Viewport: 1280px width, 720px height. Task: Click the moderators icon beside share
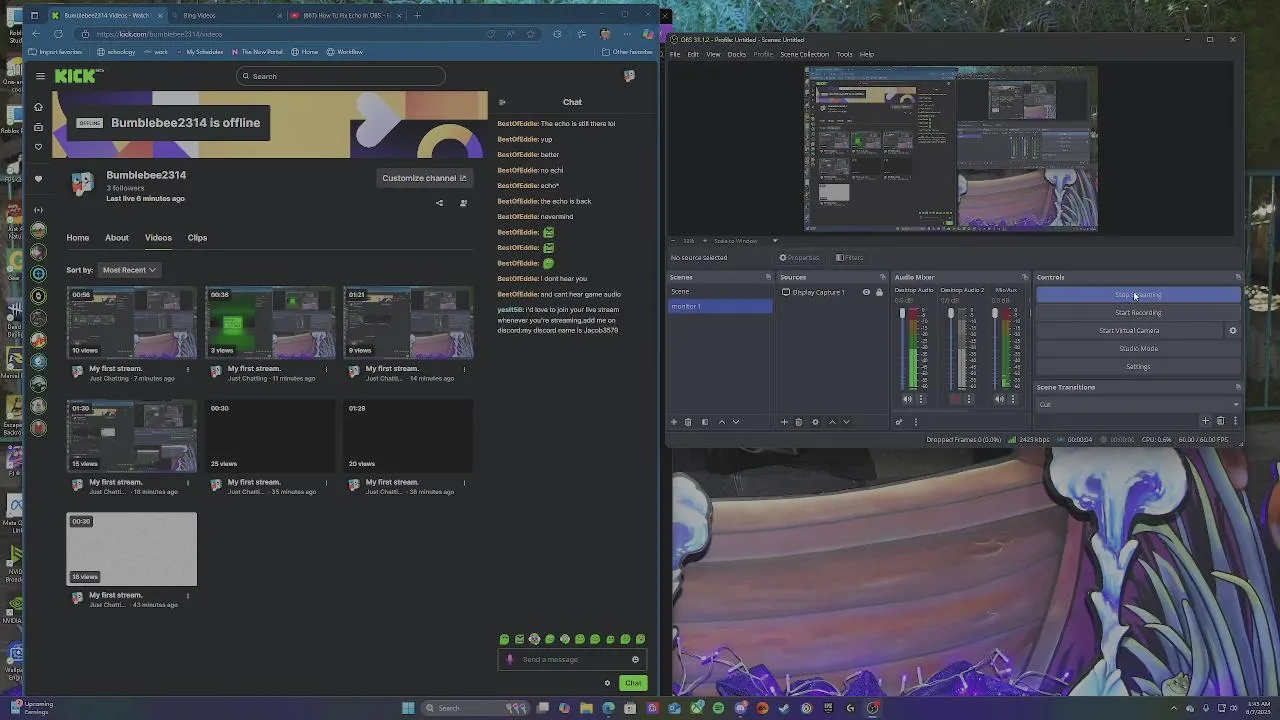[x=463, y=203]
